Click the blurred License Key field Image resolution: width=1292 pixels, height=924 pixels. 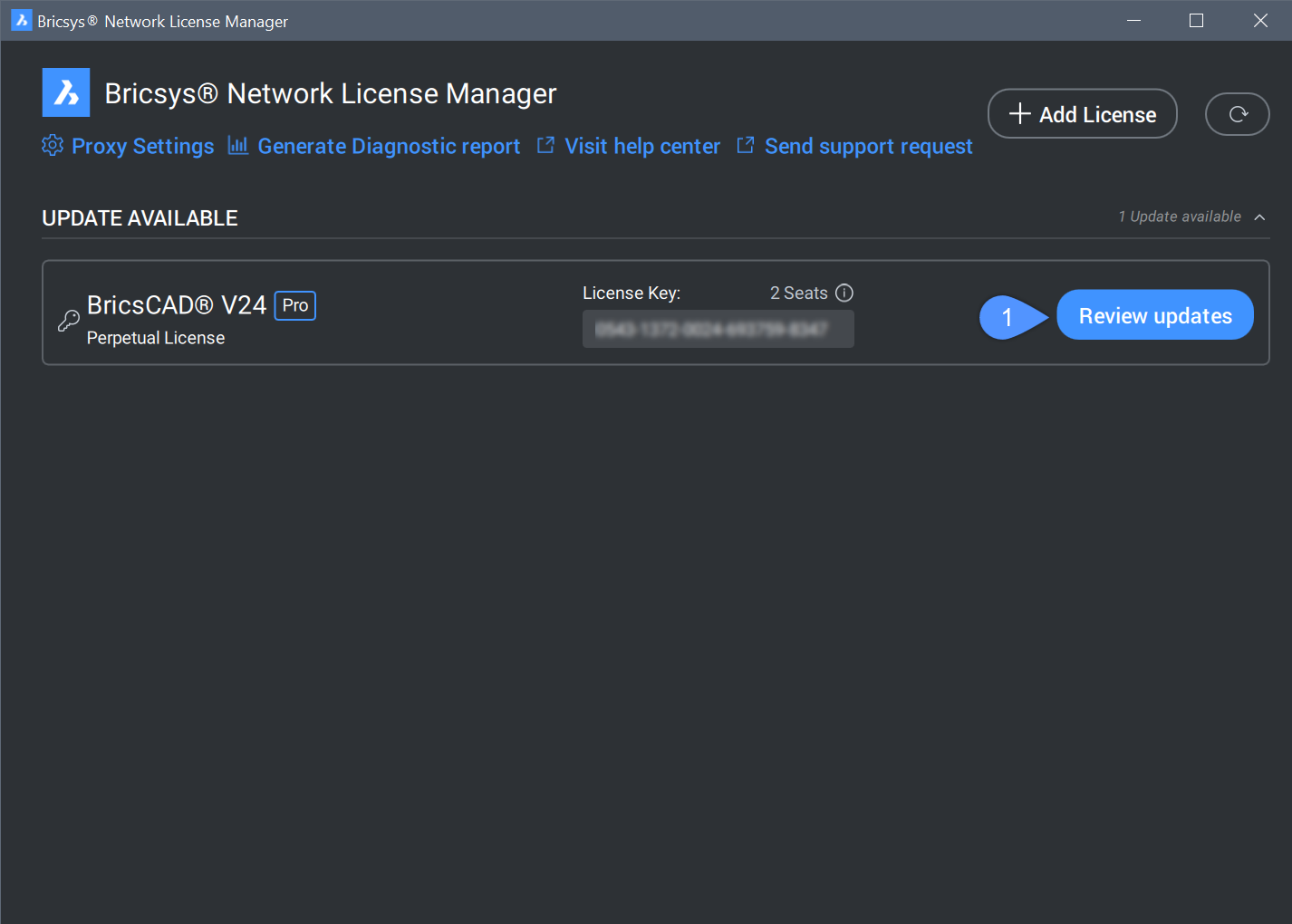coord(718,329)
